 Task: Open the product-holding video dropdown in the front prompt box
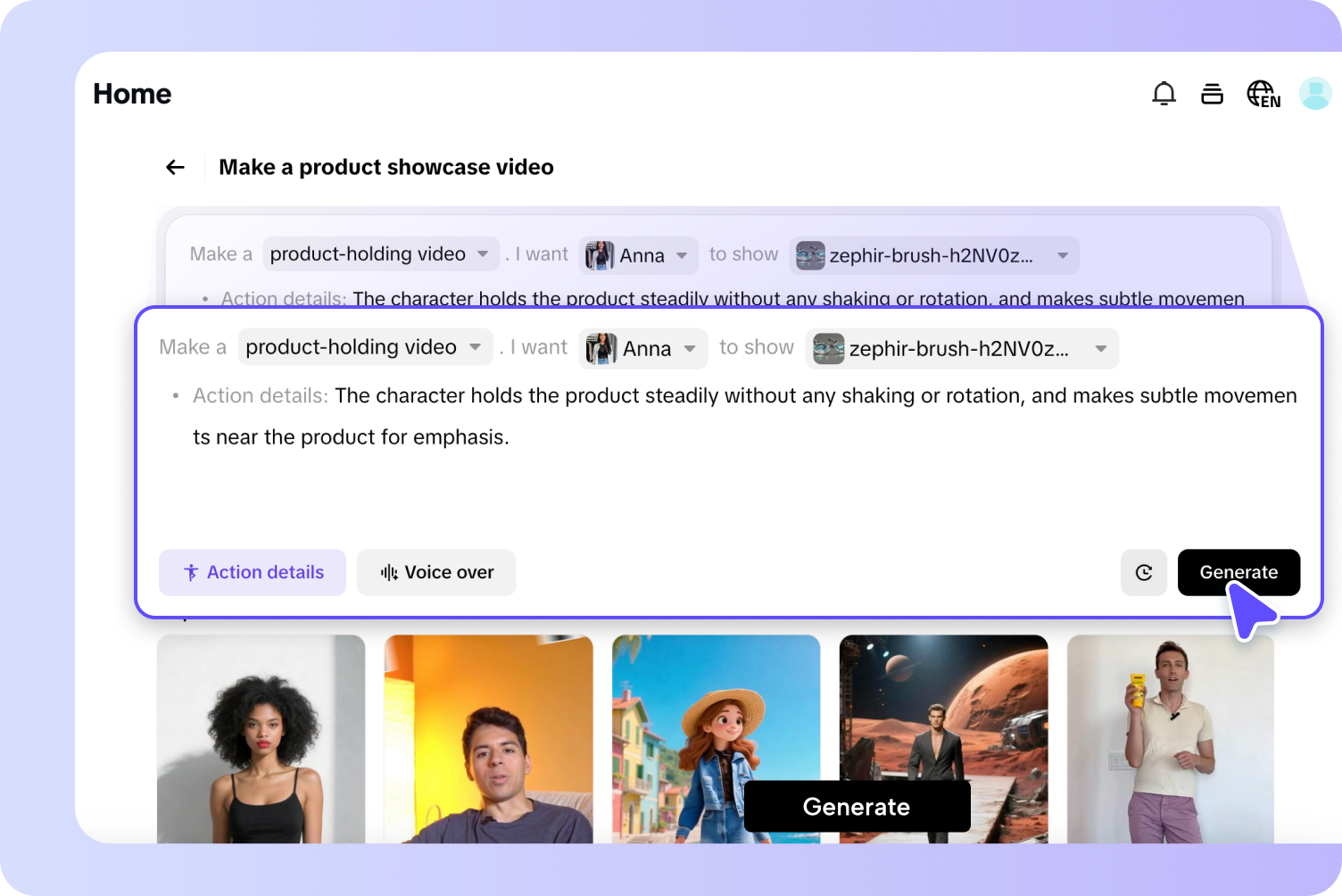pos(365,347)
